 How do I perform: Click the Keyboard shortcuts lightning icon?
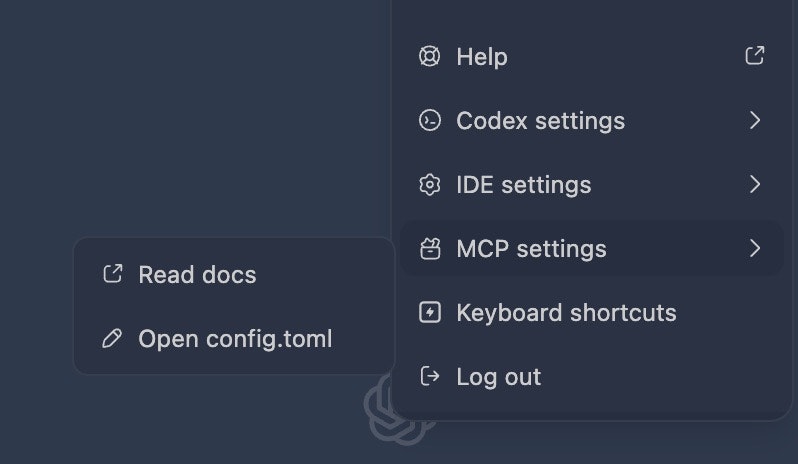tap(429, 313)
